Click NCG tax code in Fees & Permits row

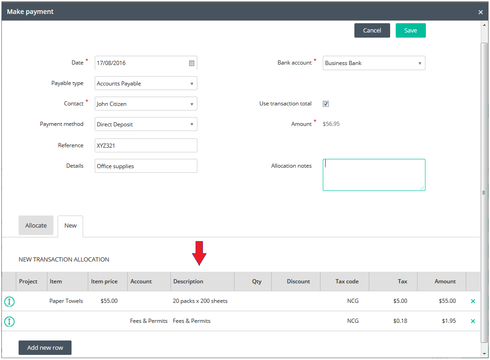tap(353, 321)
